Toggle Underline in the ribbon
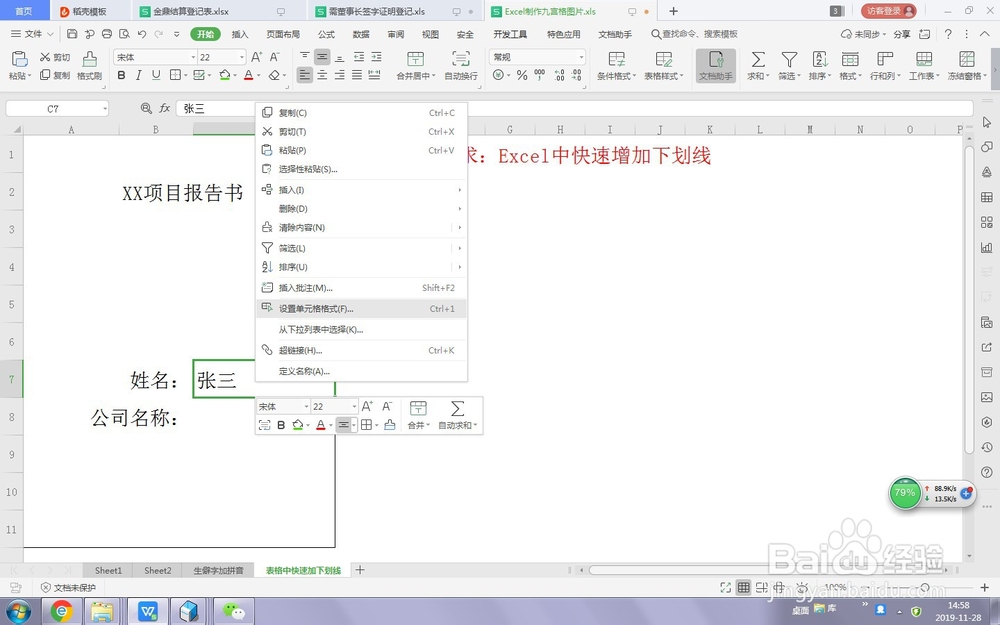 click(x=156, y=75)
